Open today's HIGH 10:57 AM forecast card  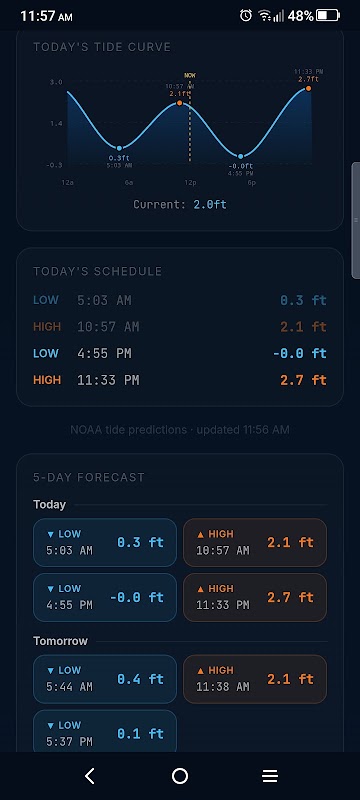[255, 542]
